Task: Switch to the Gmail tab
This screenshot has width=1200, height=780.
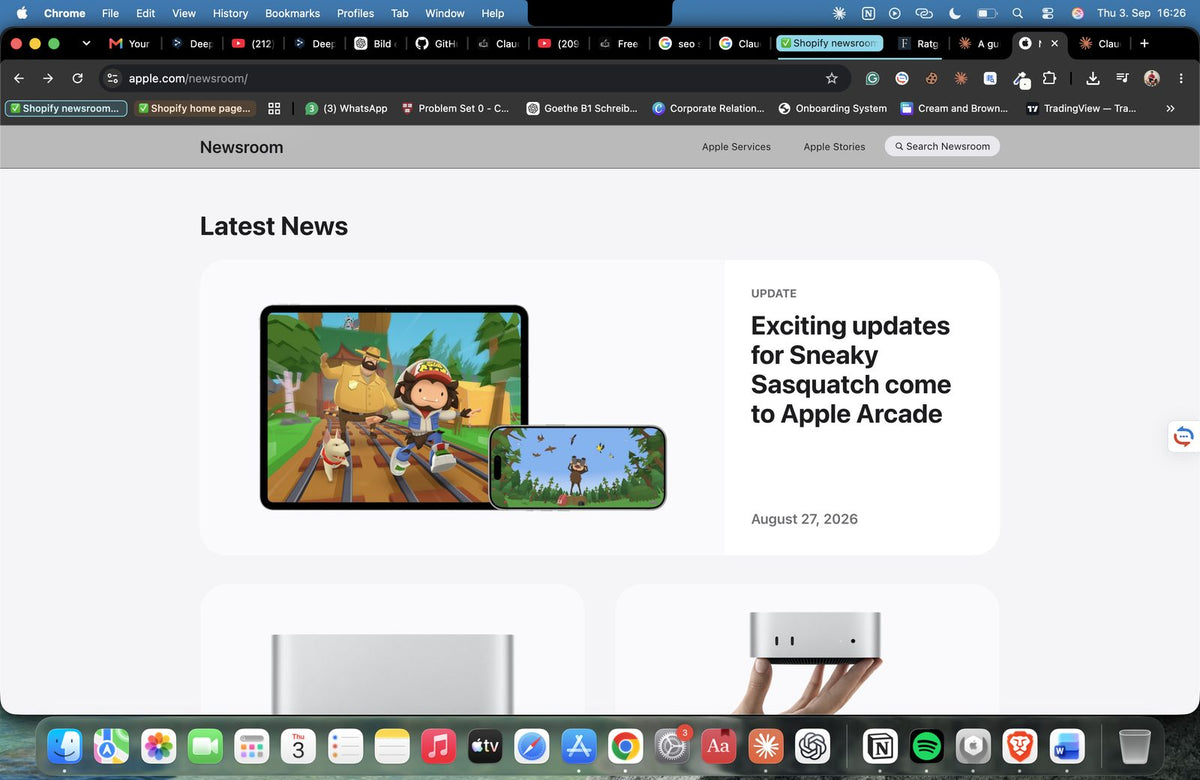Action: [x=130, y=43]
